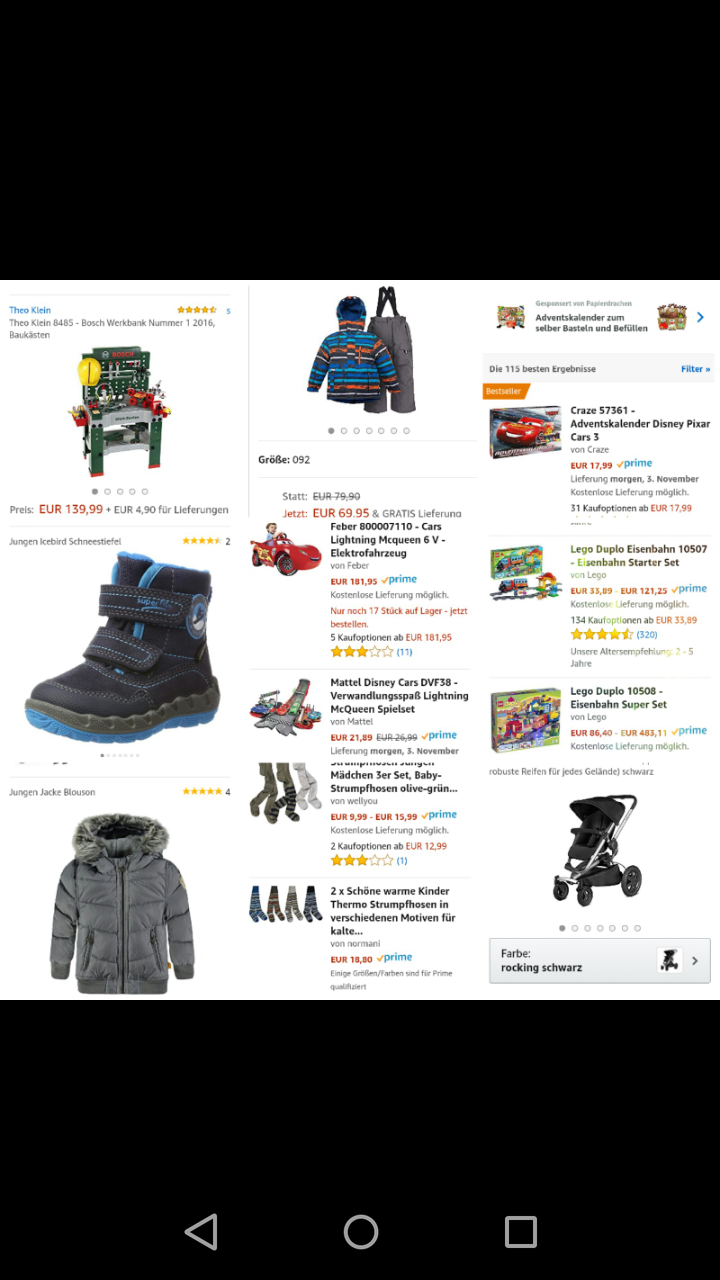Select second carousel dot under stroller

[x=574, y=928]
